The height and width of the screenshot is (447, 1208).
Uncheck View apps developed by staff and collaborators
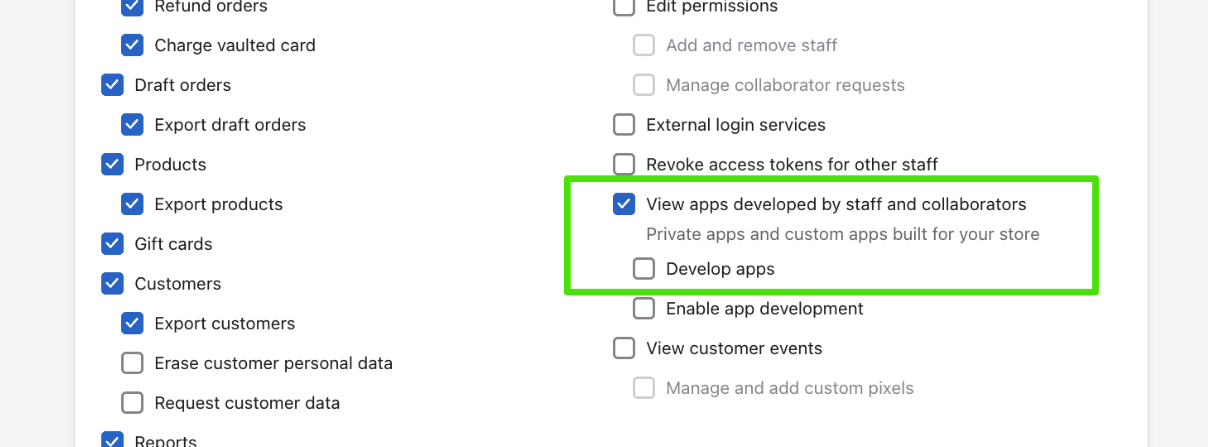point(624,204)
